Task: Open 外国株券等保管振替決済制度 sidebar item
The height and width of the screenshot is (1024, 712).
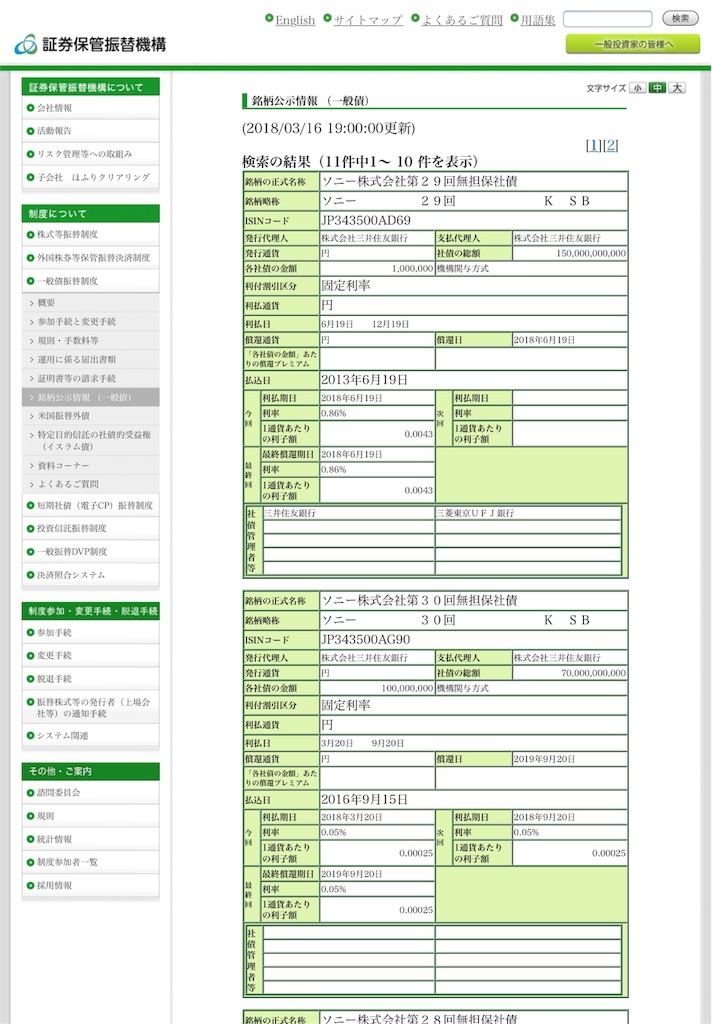Action: [x=90, y=257]
